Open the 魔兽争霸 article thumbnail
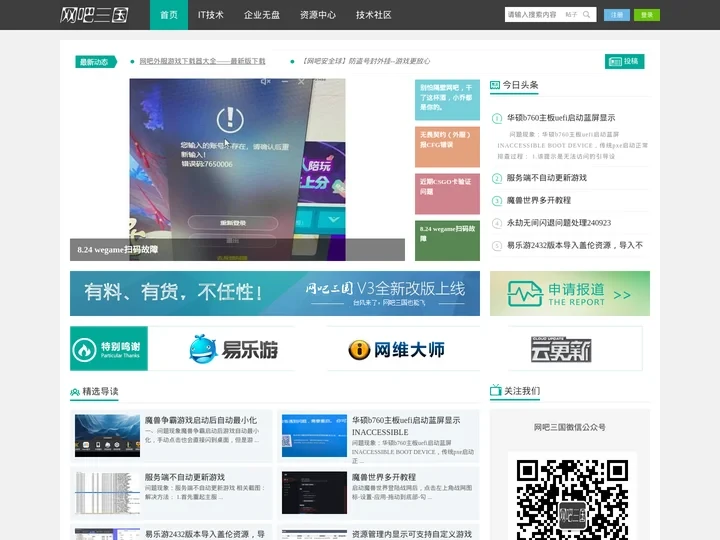 pos(107,436)
